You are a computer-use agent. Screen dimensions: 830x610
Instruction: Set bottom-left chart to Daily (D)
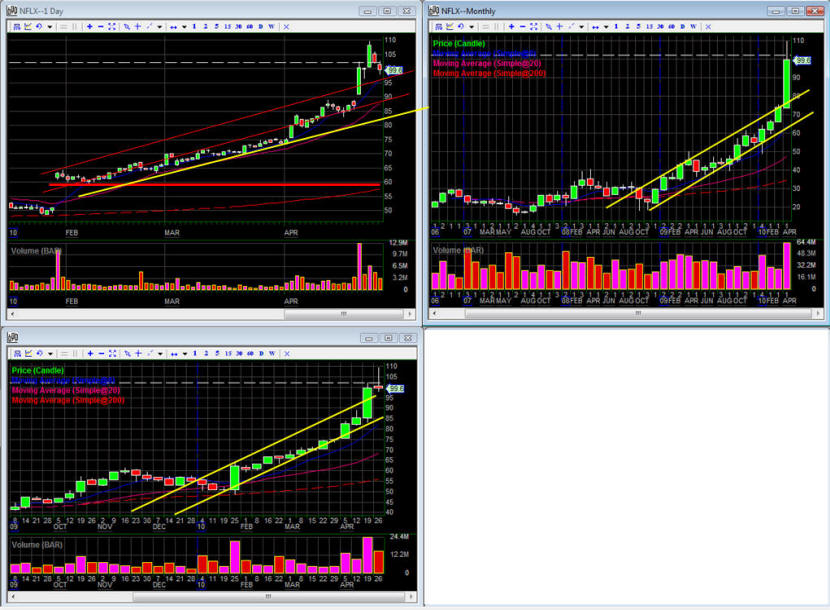point(261,353)
